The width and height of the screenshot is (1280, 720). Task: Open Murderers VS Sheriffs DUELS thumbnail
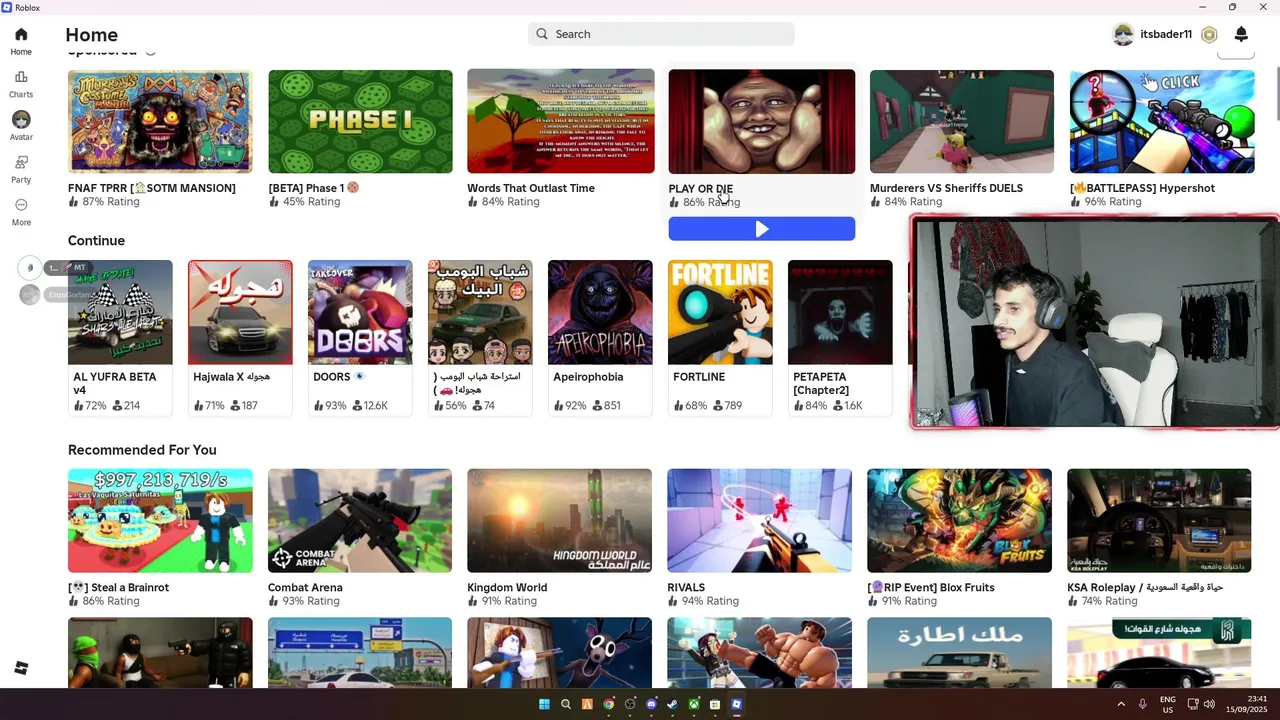click(962, 121)
